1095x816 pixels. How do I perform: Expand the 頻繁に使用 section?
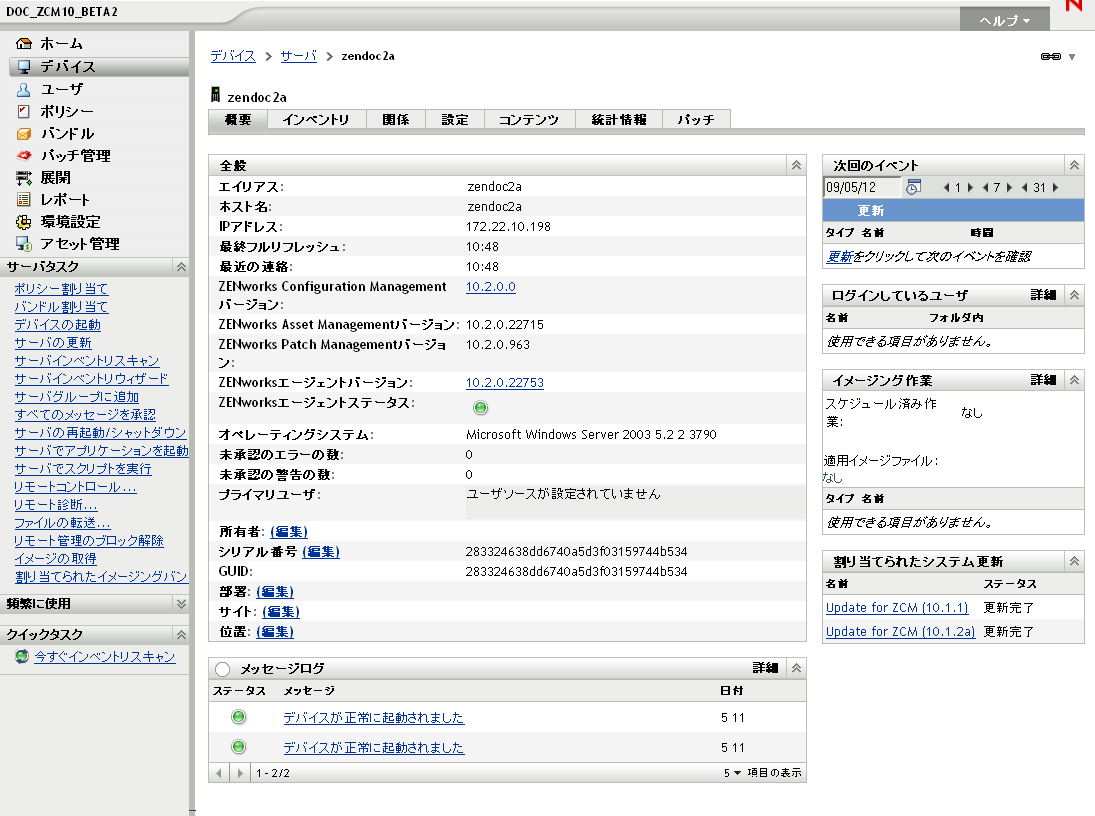(x=180, y=604)
